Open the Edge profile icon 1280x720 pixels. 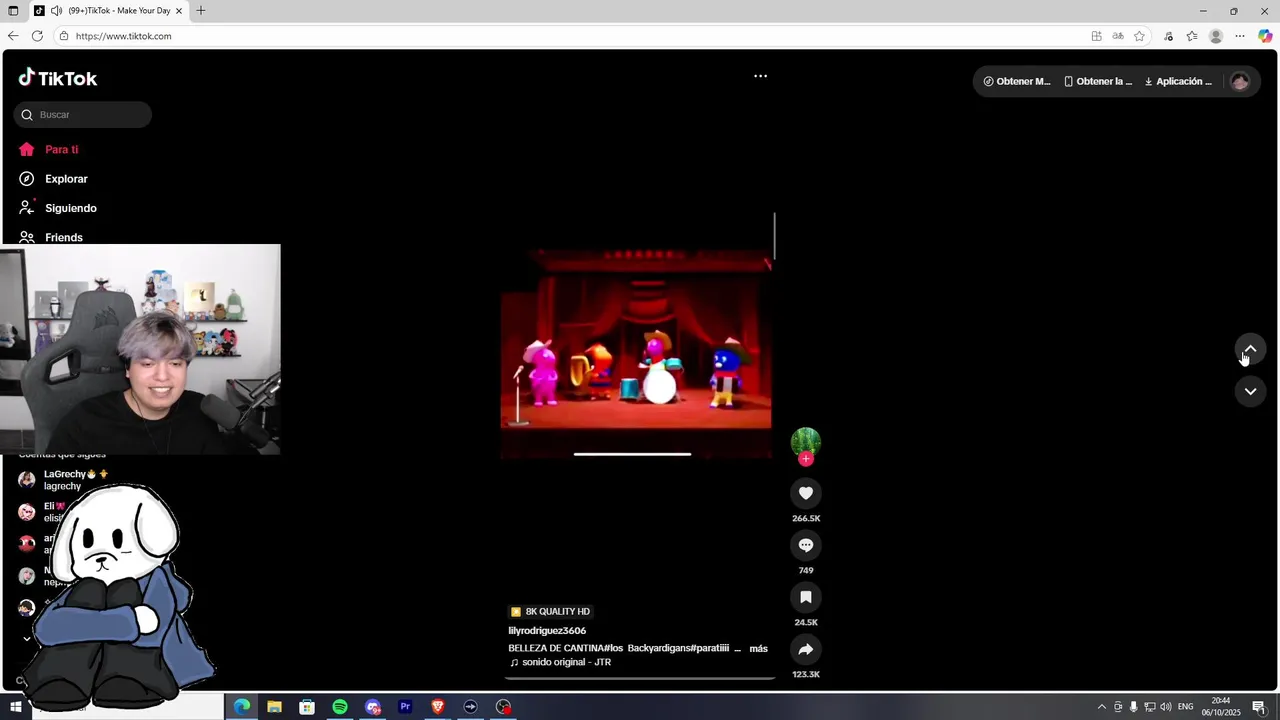pyautogui.click(x=1216, y=36)
